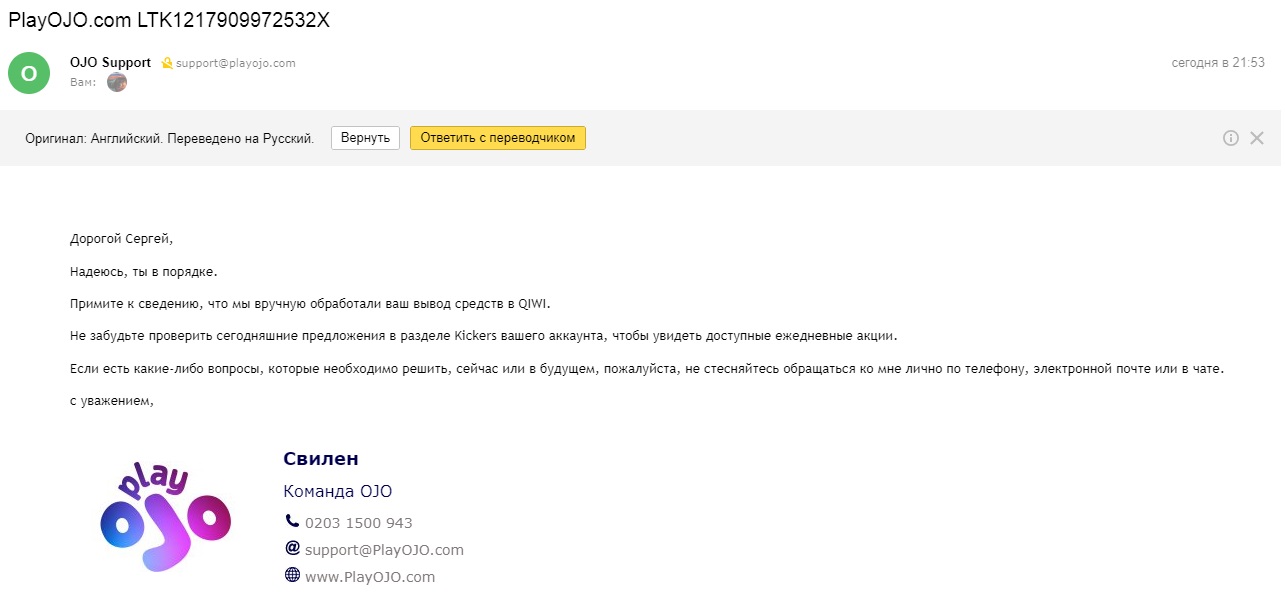Click the translation info icon

(1231, 138)
